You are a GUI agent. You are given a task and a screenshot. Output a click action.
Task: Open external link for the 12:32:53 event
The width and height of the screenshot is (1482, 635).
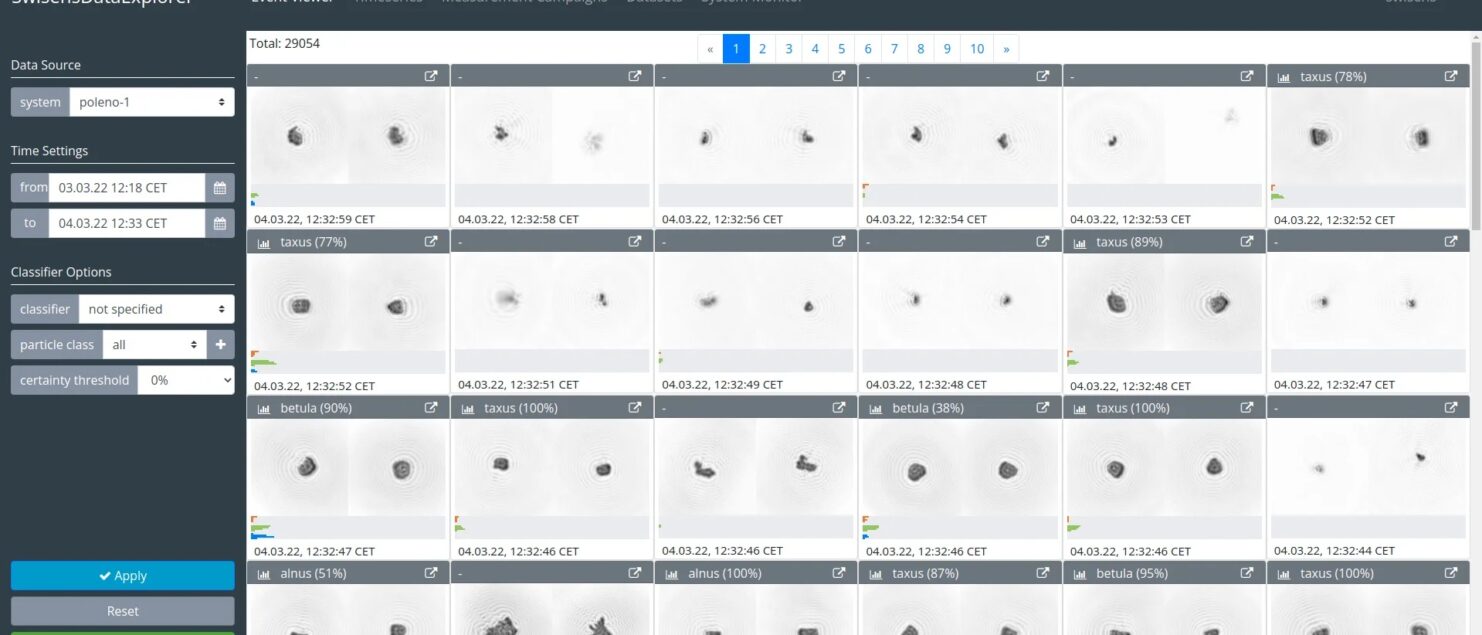pyautogui.click(x=1247, y=76)
